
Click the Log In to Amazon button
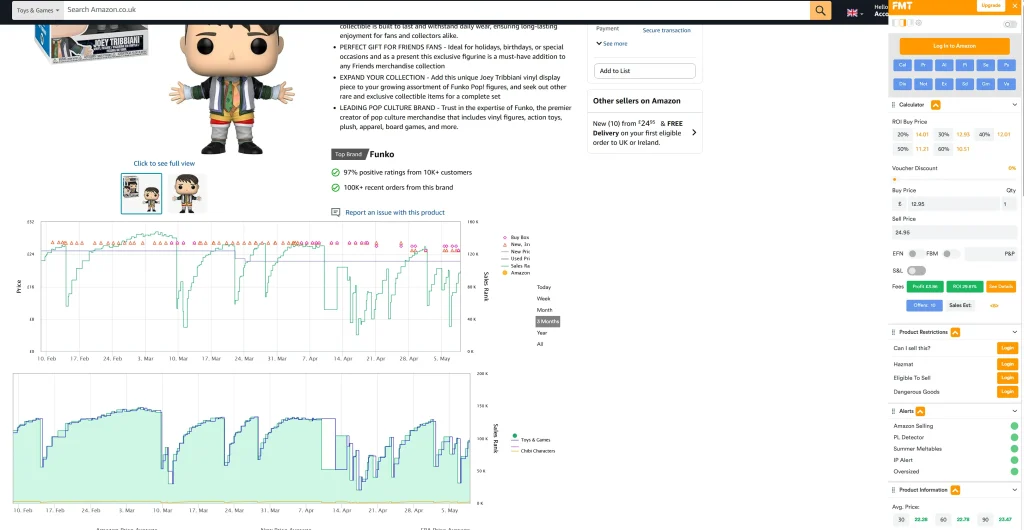[x=954, y=46]
